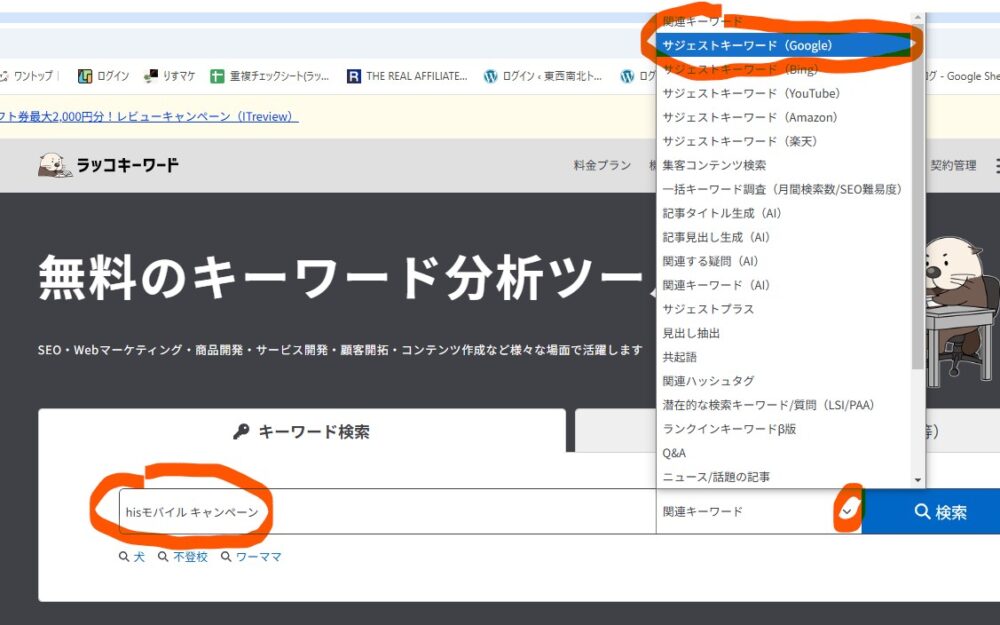
Task: Open the 関連キーワード search type dropdown
Action: pyautogui.click(x=759, y=511)
